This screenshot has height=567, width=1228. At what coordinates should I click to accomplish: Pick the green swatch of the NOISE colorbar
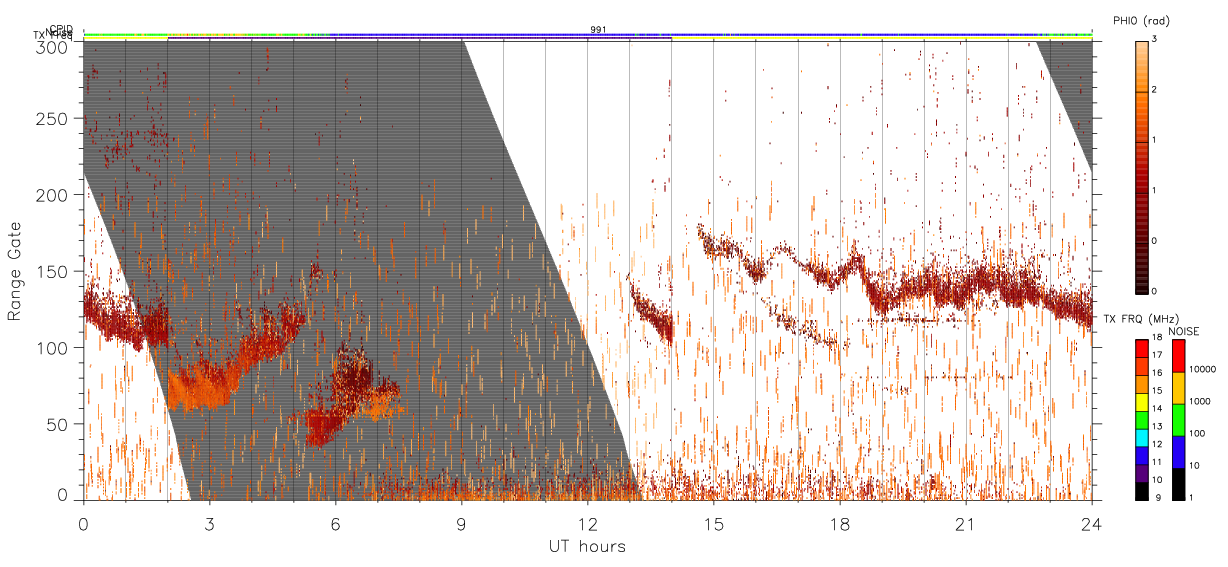point(1179,420)
